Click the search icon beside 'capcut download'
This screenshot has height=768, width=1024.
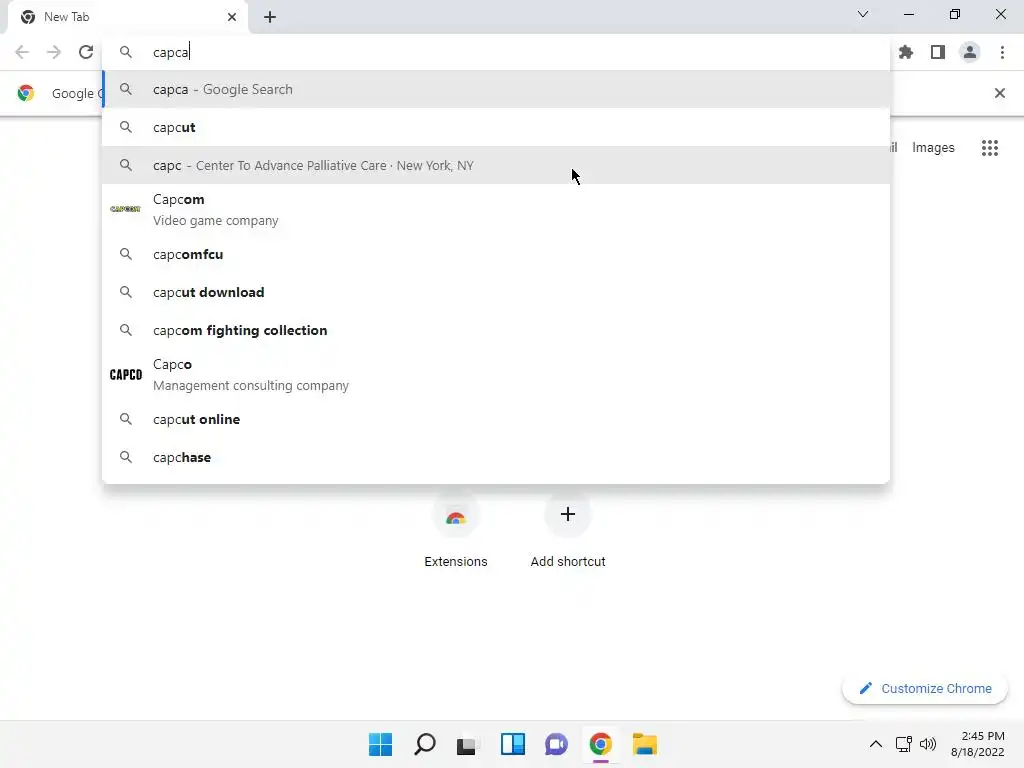pyautogui.click(x=126, y=292)
